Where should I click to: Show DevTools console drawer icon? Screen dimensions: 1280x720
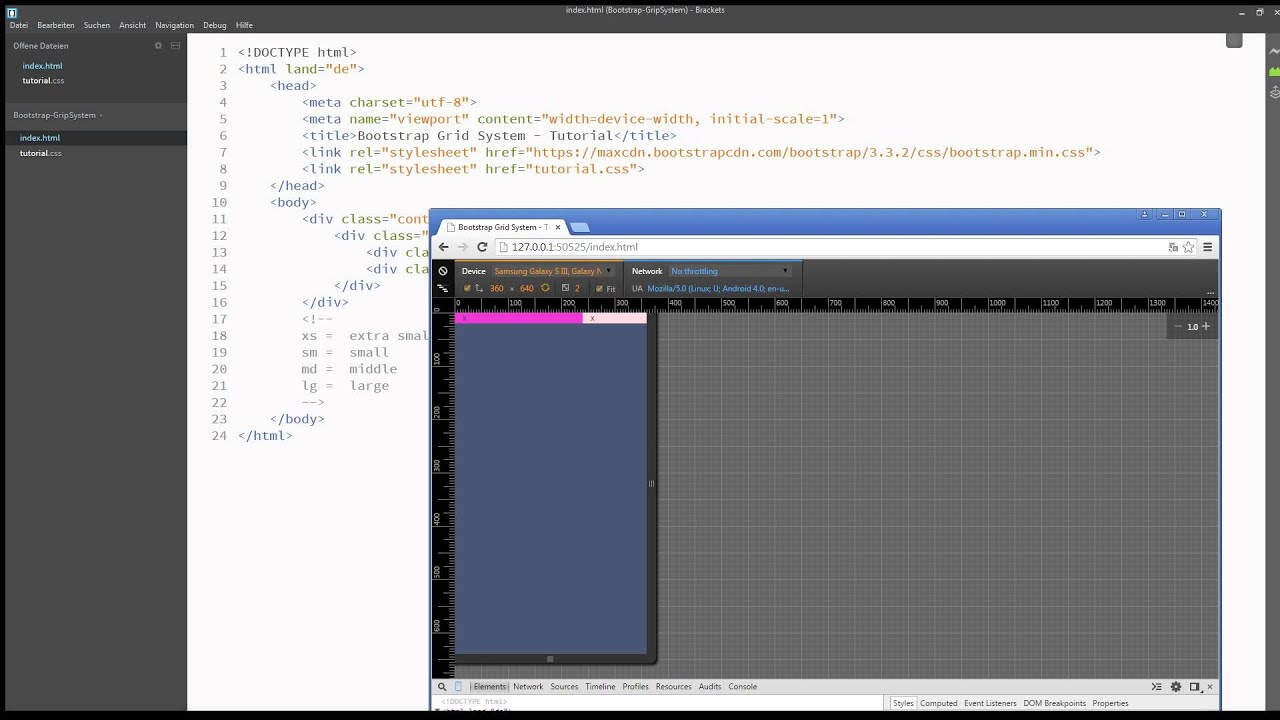(1157, 687)
